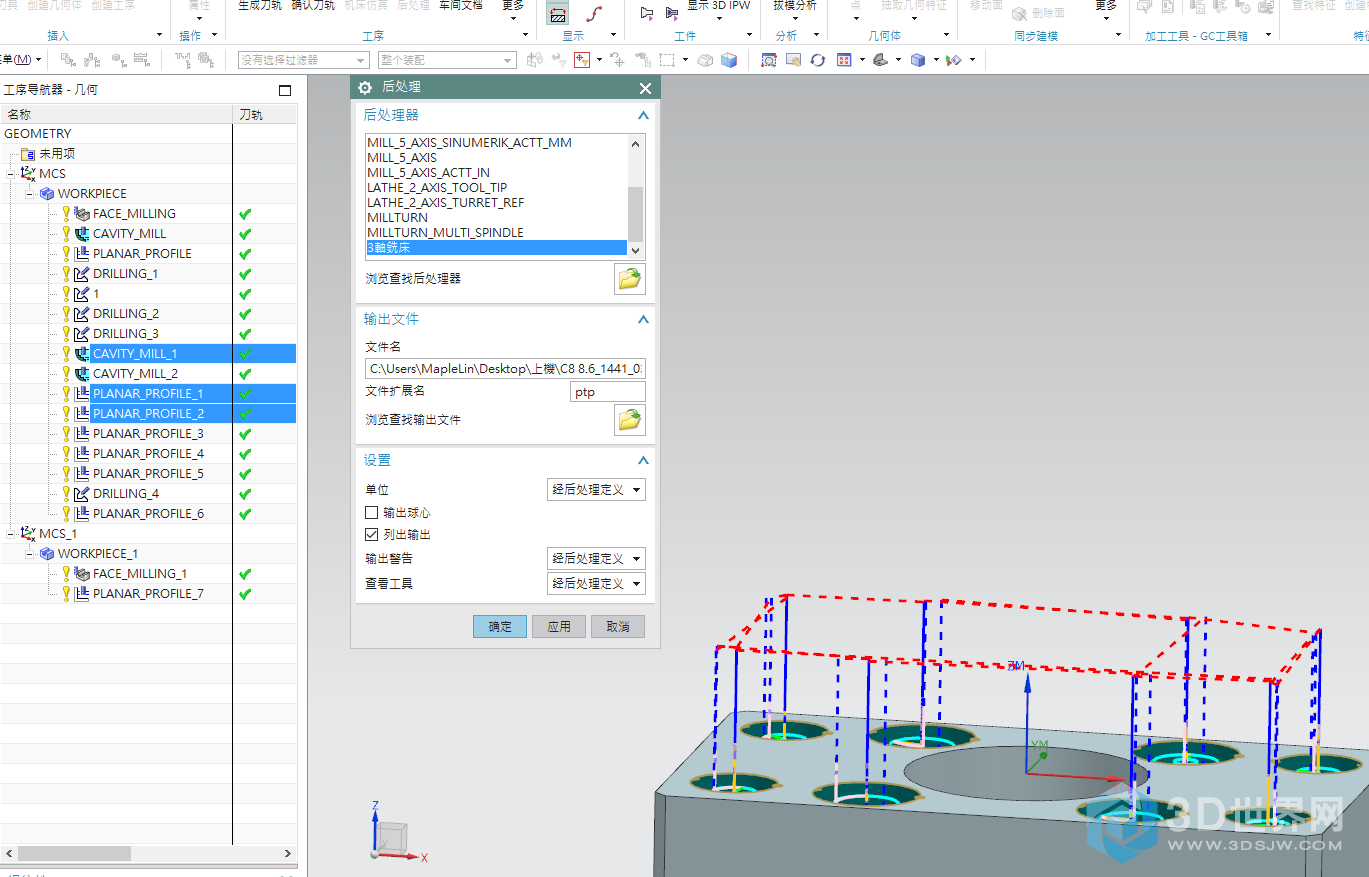The height and width of the screenshot is (877, 1369).
Task: Select the FACE_MILLING_1 operation
Action: click(x=140, y=574)
